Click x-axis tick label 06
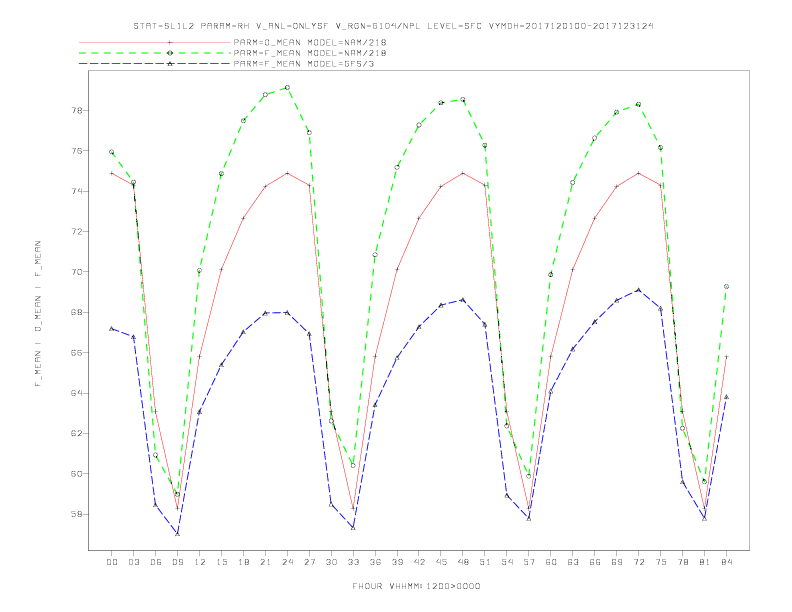Viewport: 792px width, 612px height. (x=156, y=562)
